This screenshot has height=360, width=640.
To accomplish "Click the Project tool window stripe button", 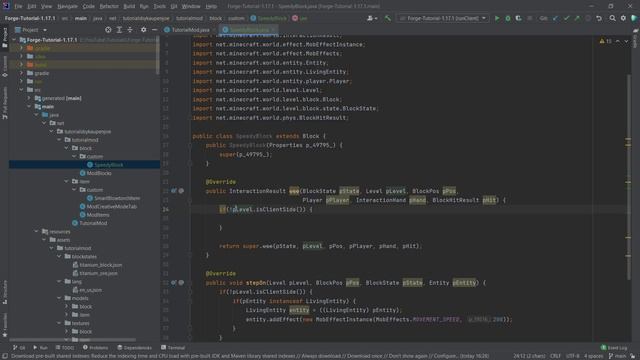I will point(5,37).
